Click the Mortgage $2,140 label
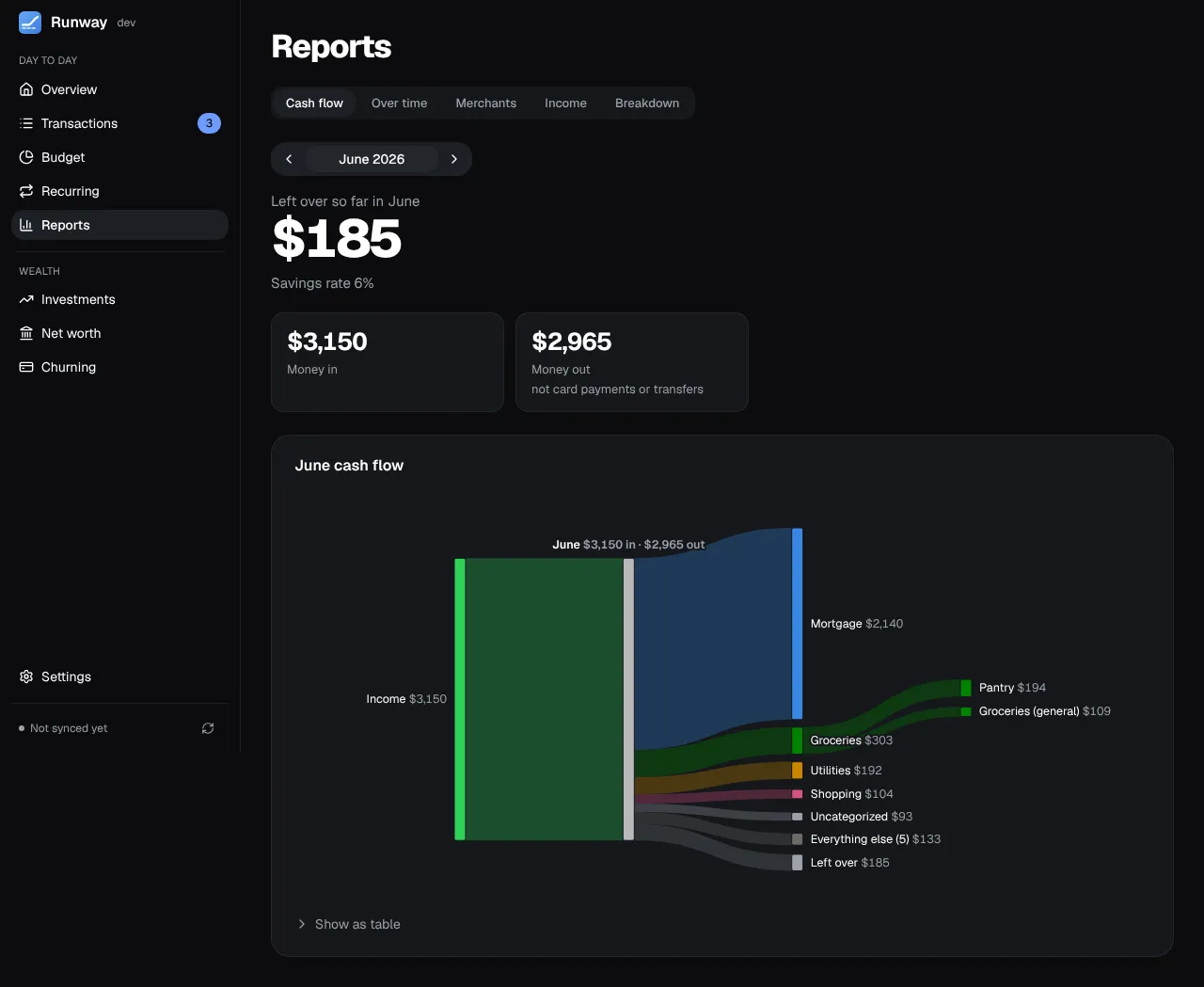The height and width of the screenshot is (987, 1204). click(856, 624)
